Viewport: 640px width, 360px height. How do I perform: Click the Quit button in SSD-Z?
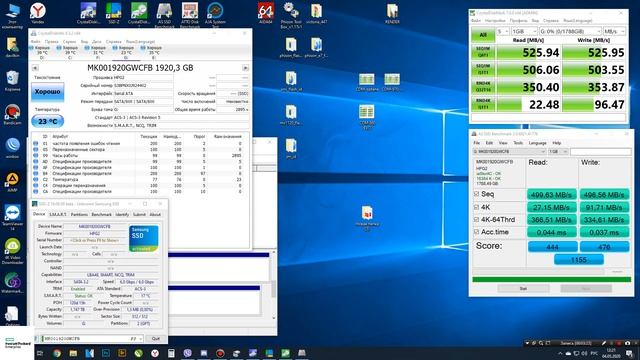point(156,338)
